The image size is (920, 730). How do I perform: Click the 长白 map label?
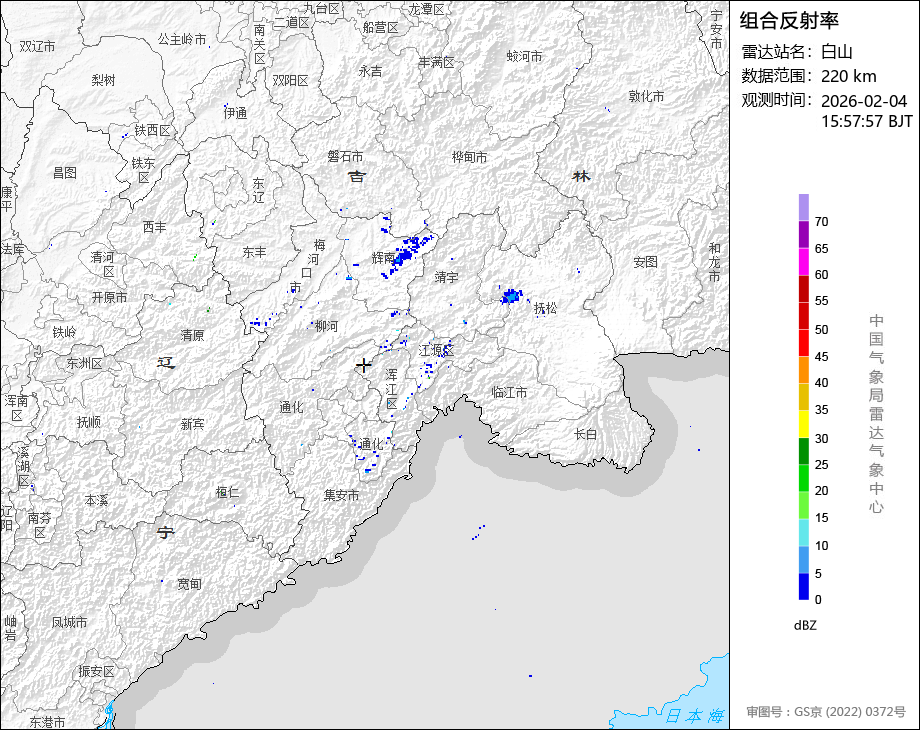[x=585, y=434]
